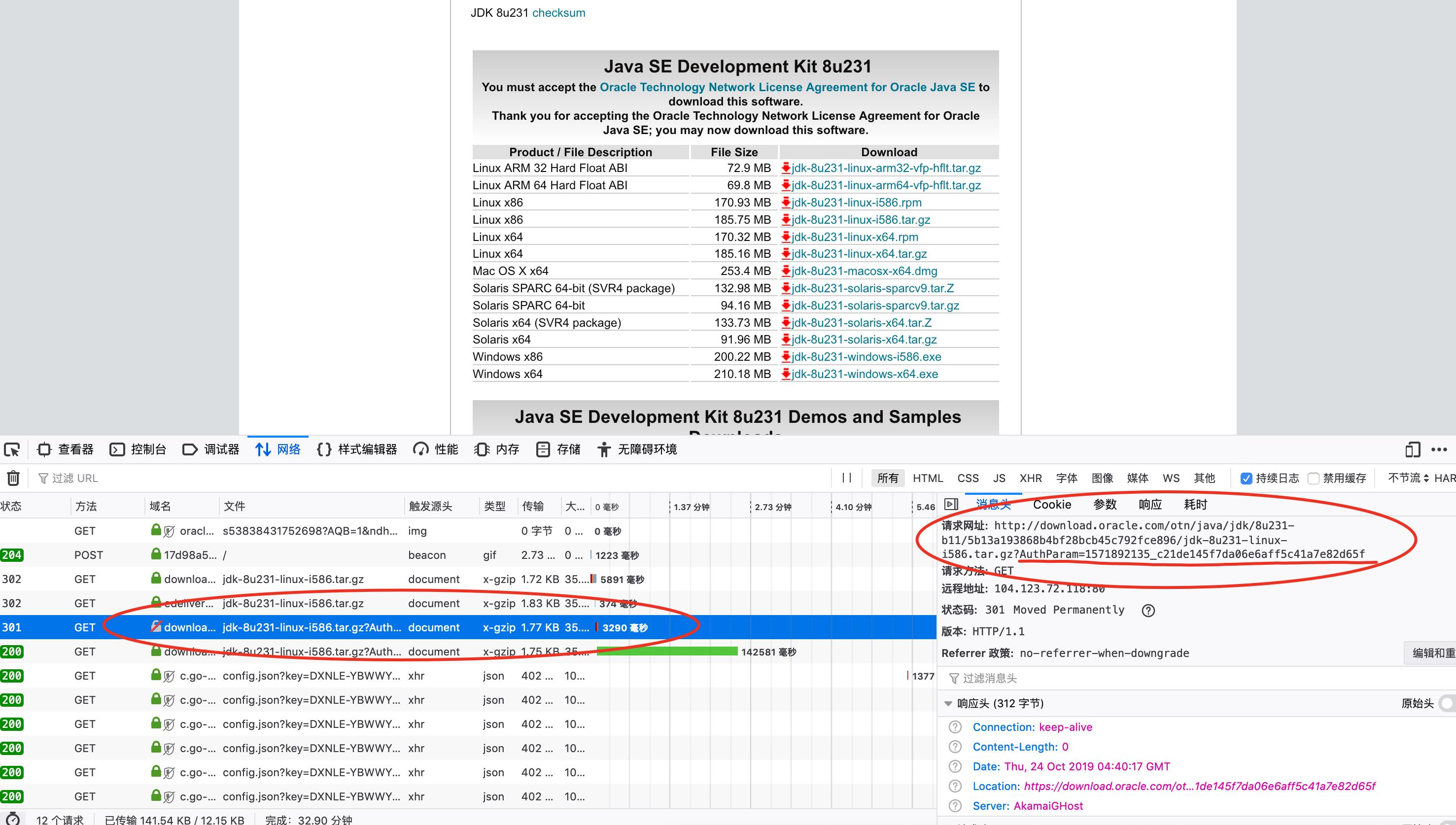Click help icon beside Location header
Viewport: 1456px width, 825px height.
point(955,787)
